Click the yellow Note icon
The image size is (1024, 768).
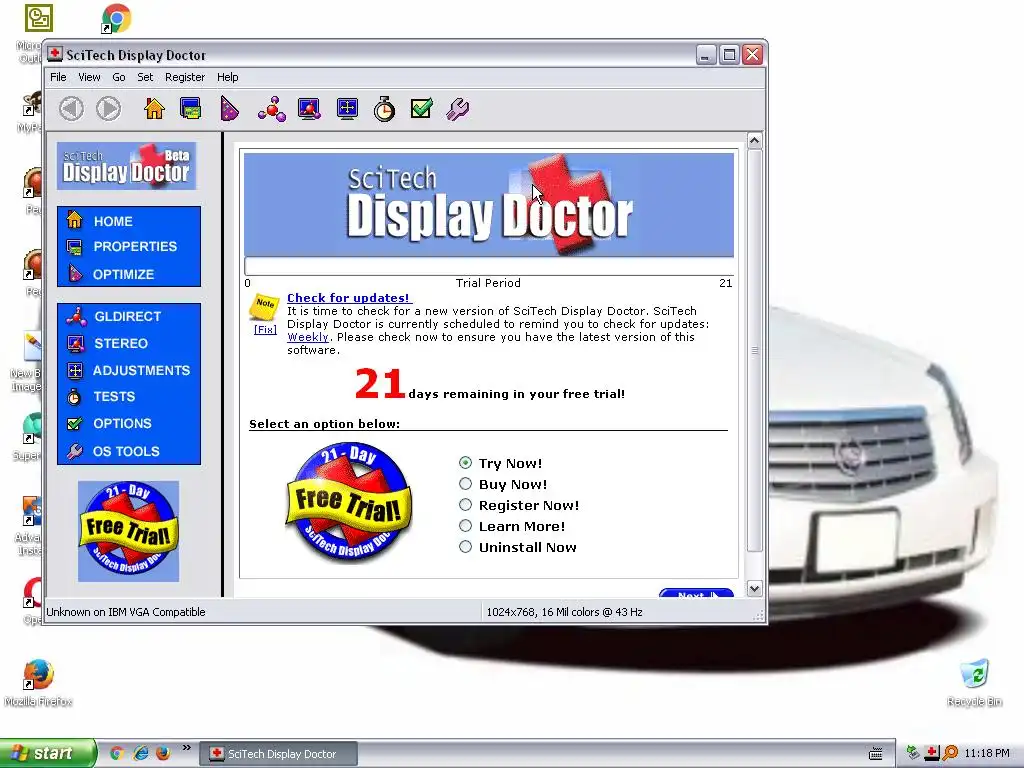click(x=264, y=306)
